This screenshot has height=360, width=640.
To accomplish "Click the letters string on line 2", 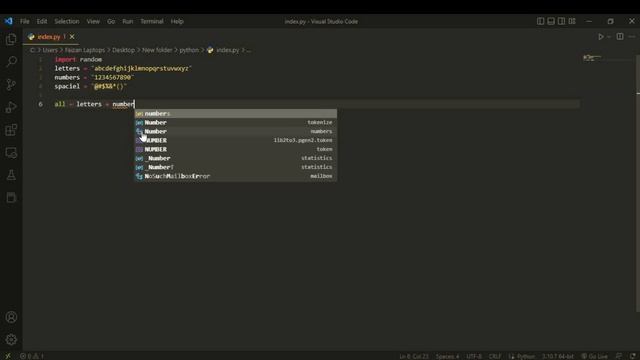I will pos(142,68).
